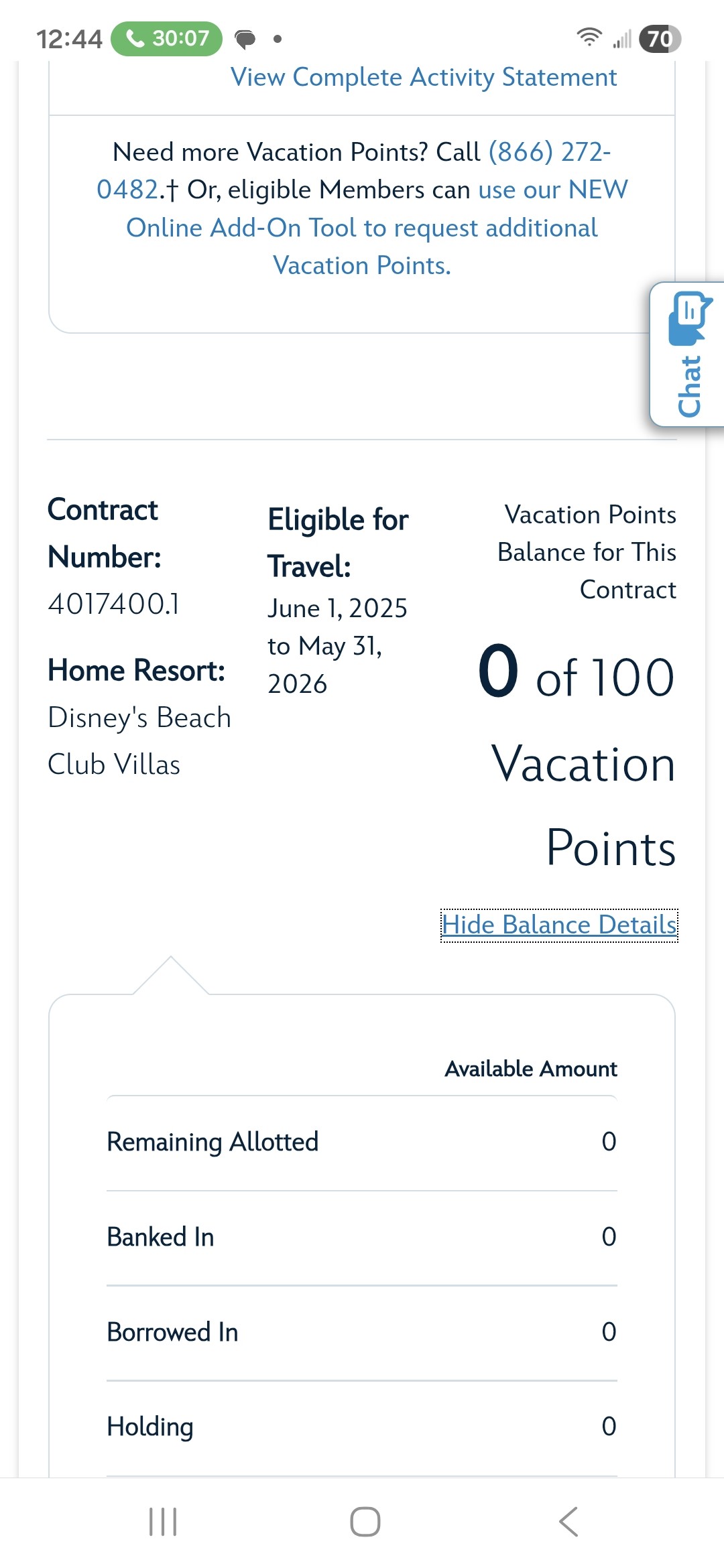Image resolution: width=724 pixels, height=1568 pixels.
Task: Tap the Available Amount column header
Action: pyautogui.click(x=531, y=1069)
